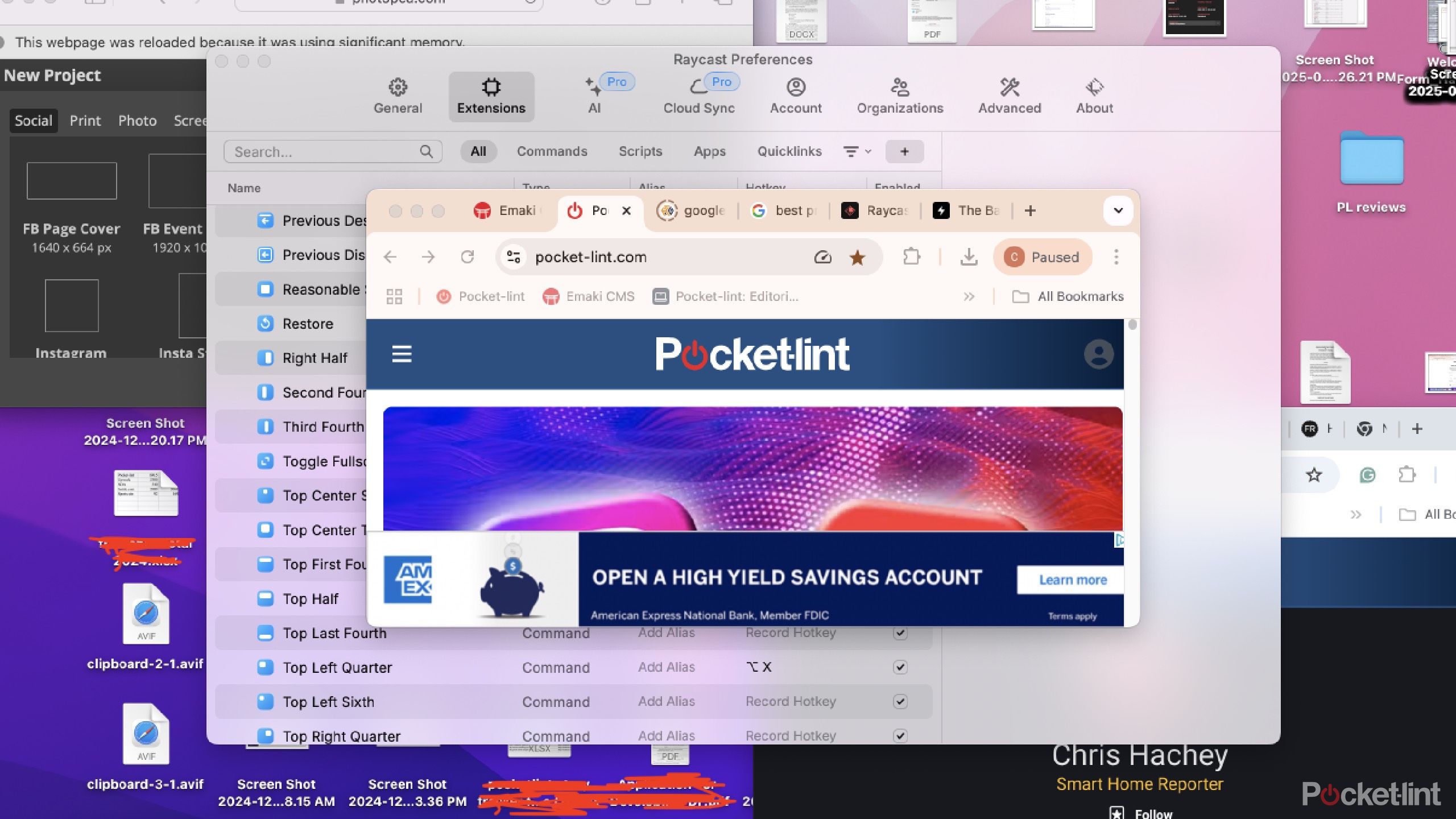
Task: Click Learn more on American Express ad
Action: tap(1071, 579)
